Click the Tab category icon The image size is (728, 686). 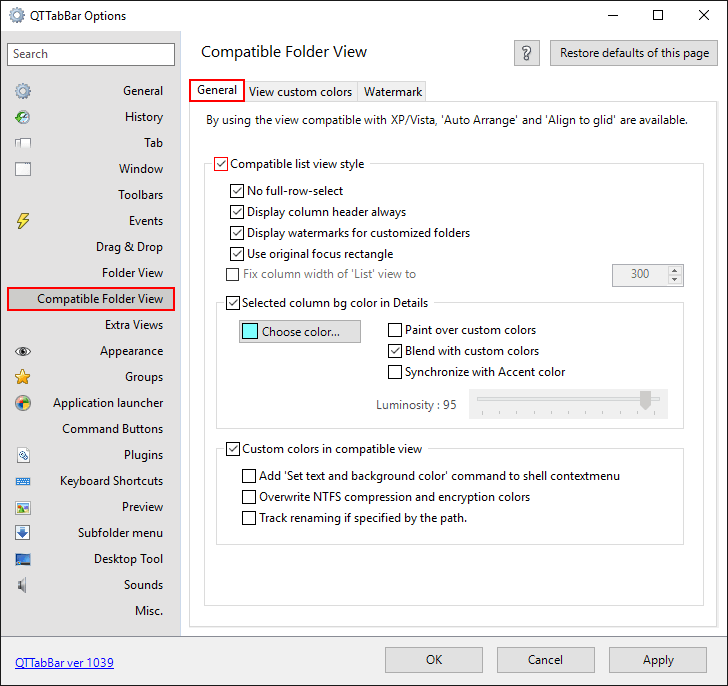tap(23, 143)
